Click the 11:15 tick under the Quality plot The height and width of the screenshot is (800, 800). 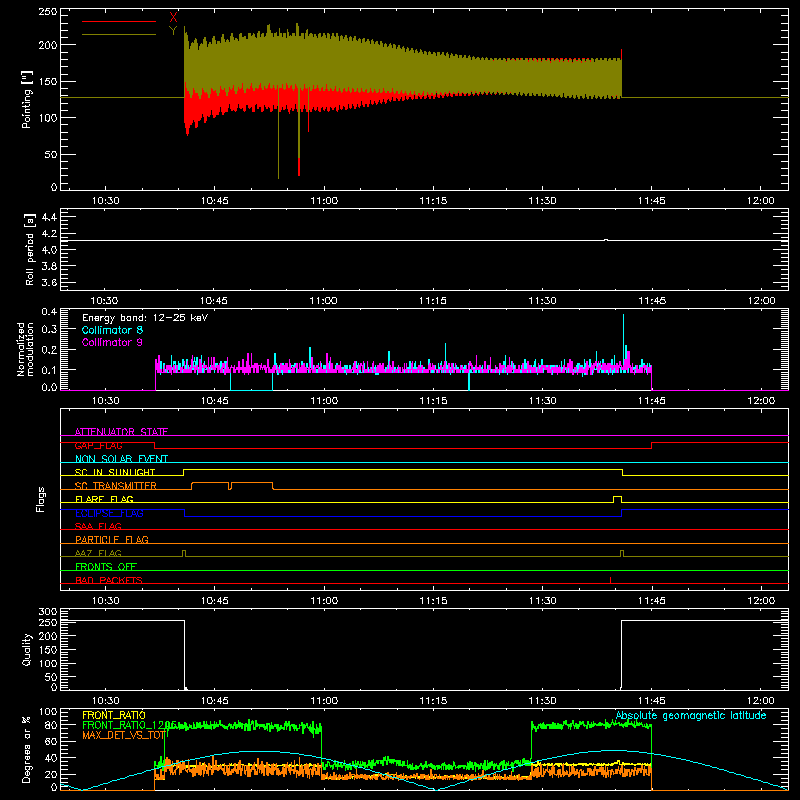tap(433, 701)
